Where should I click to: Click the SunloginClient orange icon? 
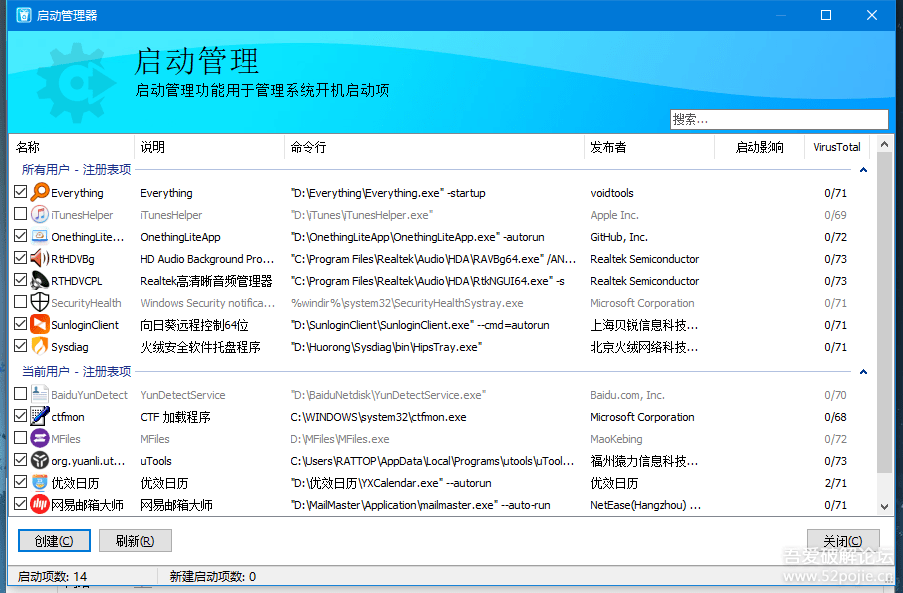tap(39, 325)
